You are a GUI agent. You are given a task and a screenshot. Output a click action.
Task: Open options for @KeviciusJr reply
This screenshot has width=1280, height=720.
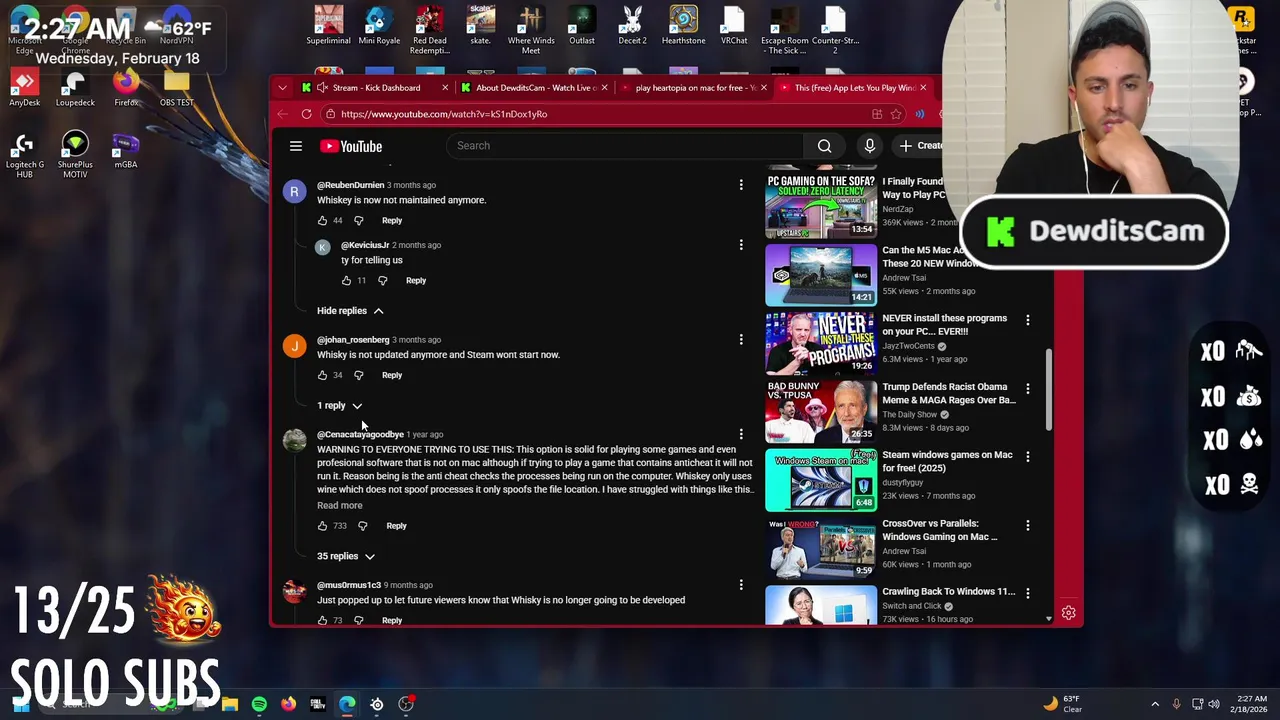741,245
